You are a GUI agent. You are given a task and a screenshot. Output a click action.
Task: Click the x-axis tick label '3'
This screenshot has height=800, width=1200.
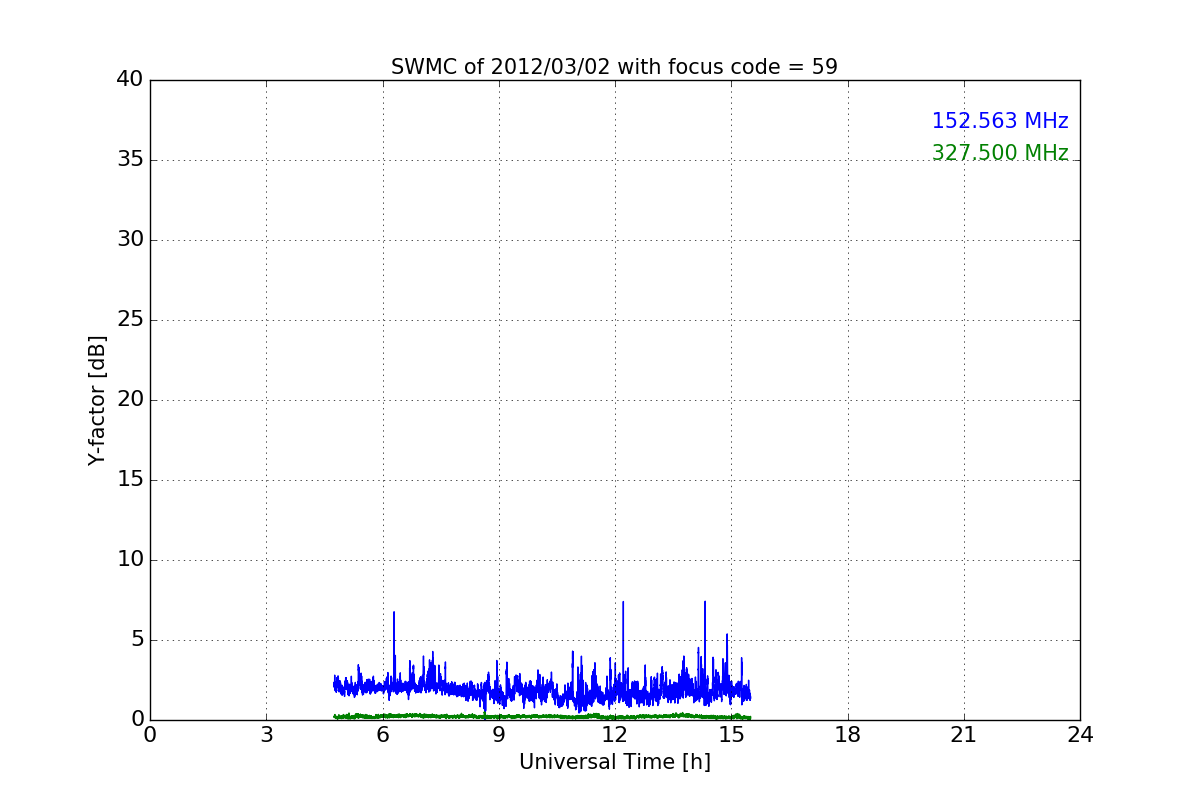(266, 735)
